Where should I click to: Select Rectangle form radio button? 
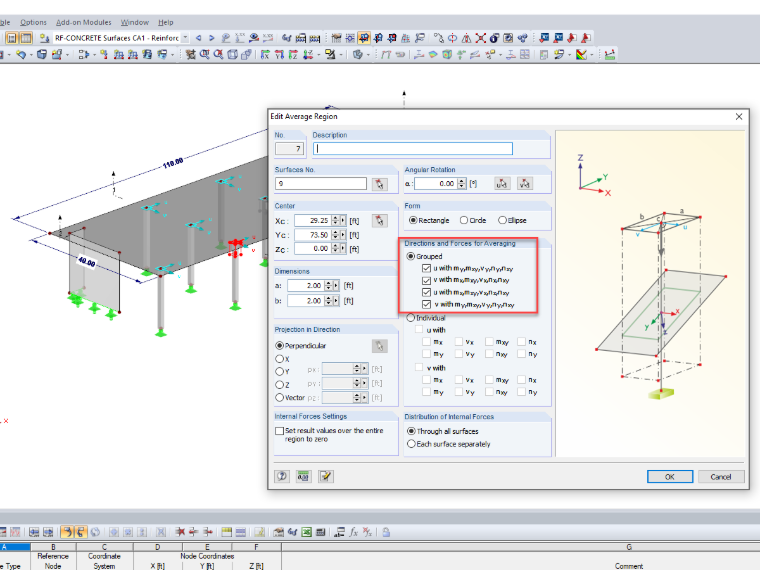[x=413, y=220]
